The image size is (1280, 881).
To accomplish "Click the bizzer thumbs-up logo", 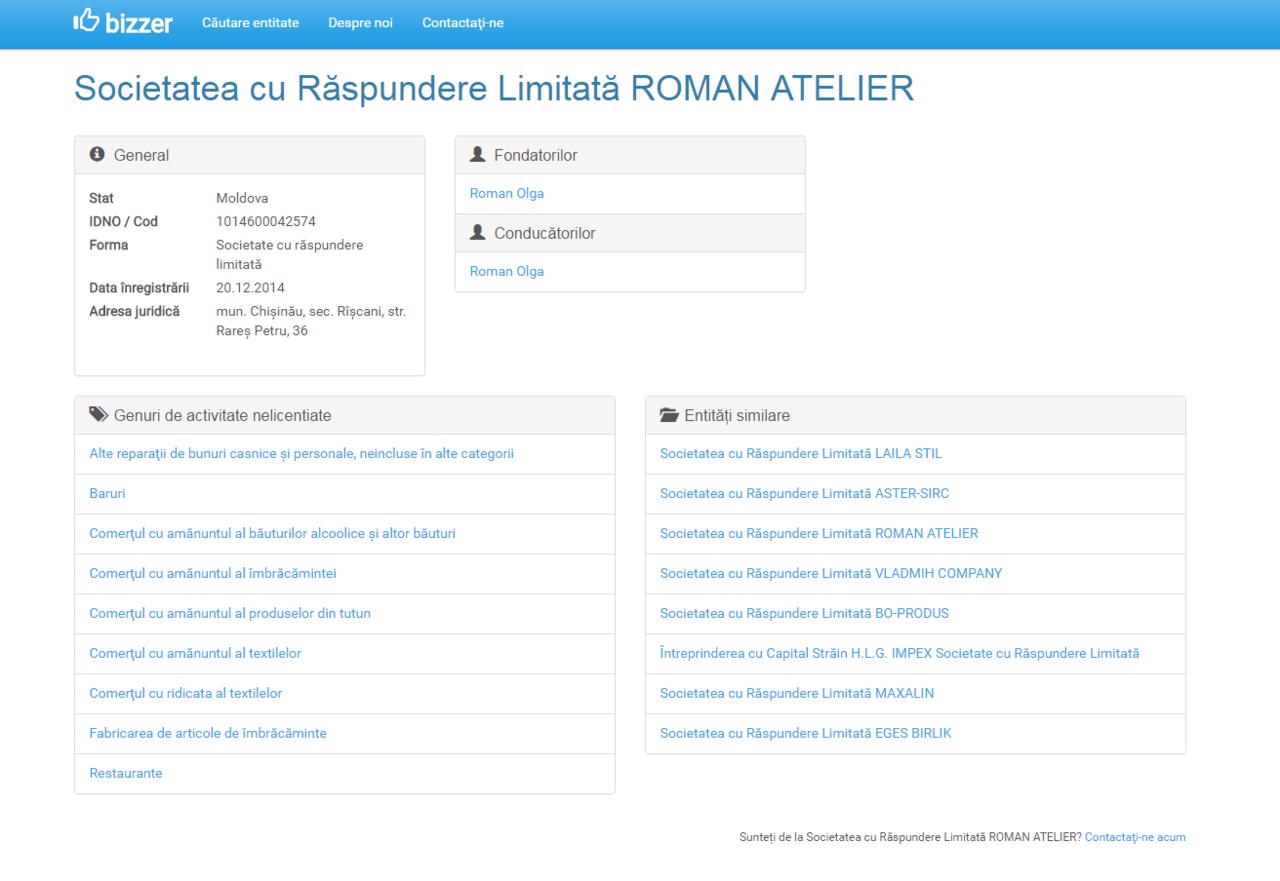I will tap(123, 21).
